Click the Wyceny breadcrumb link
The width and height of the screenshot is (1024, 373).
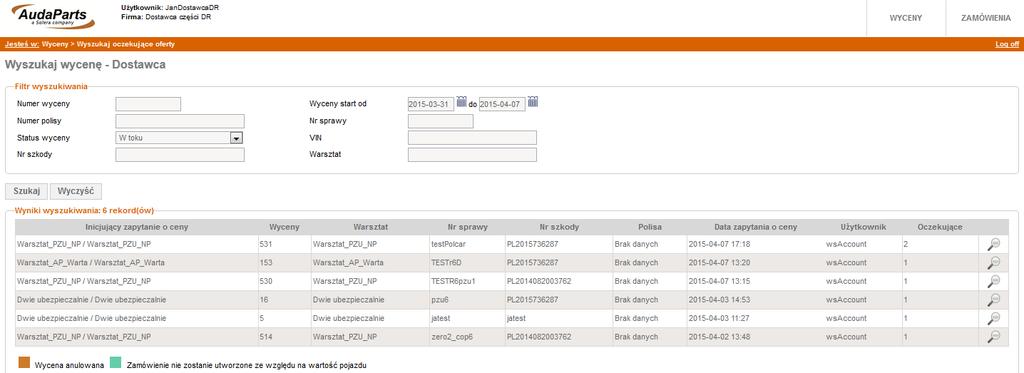tap(55, 44)
